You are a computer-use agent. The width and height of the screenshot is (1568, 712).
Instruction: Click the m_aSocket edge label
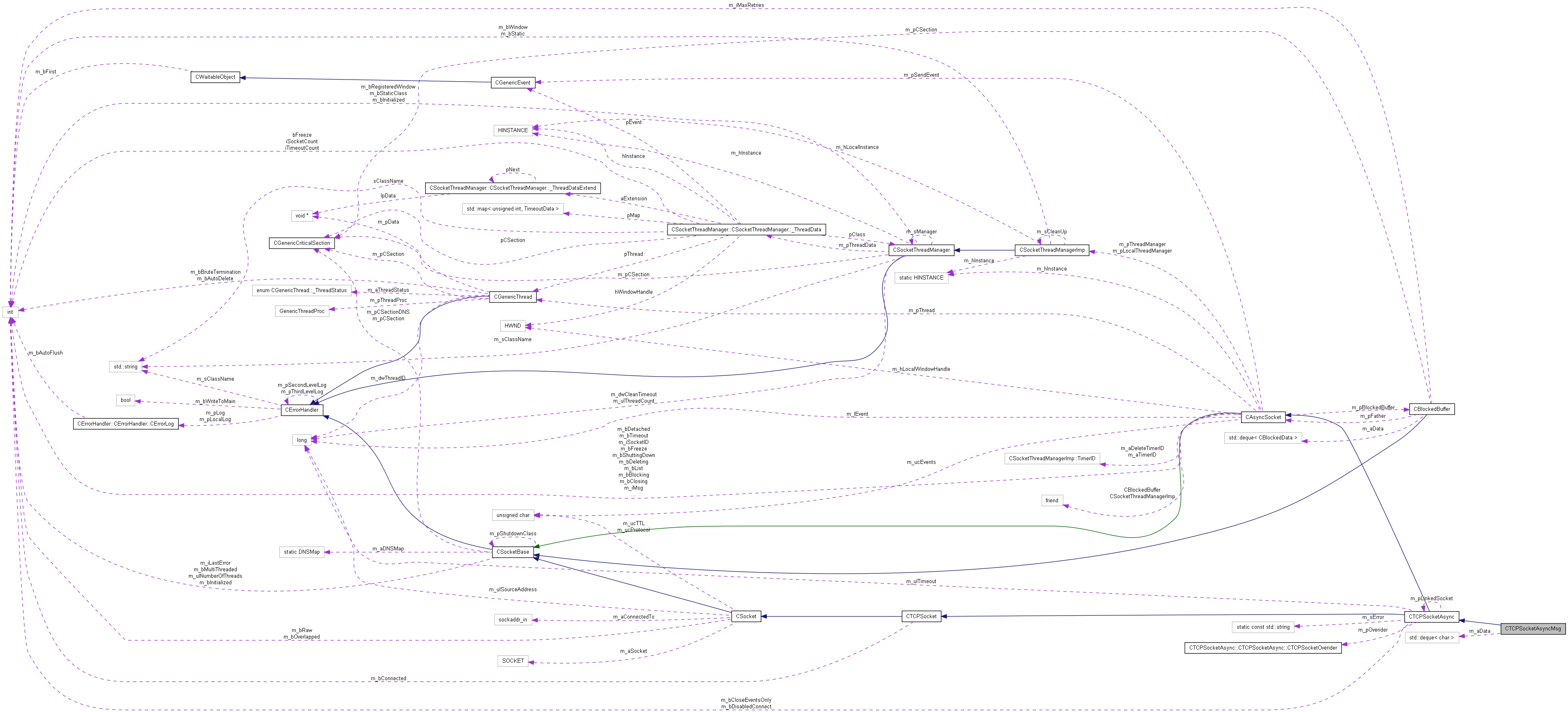634,651
